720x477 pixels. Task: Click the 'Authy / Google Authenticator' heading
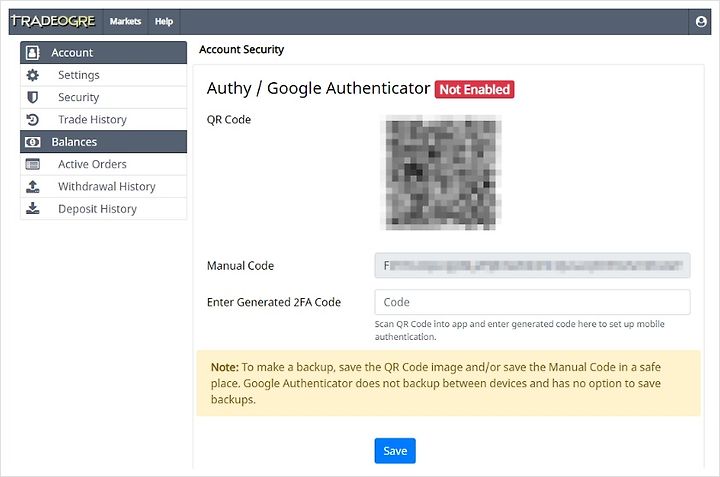point(318,89)
